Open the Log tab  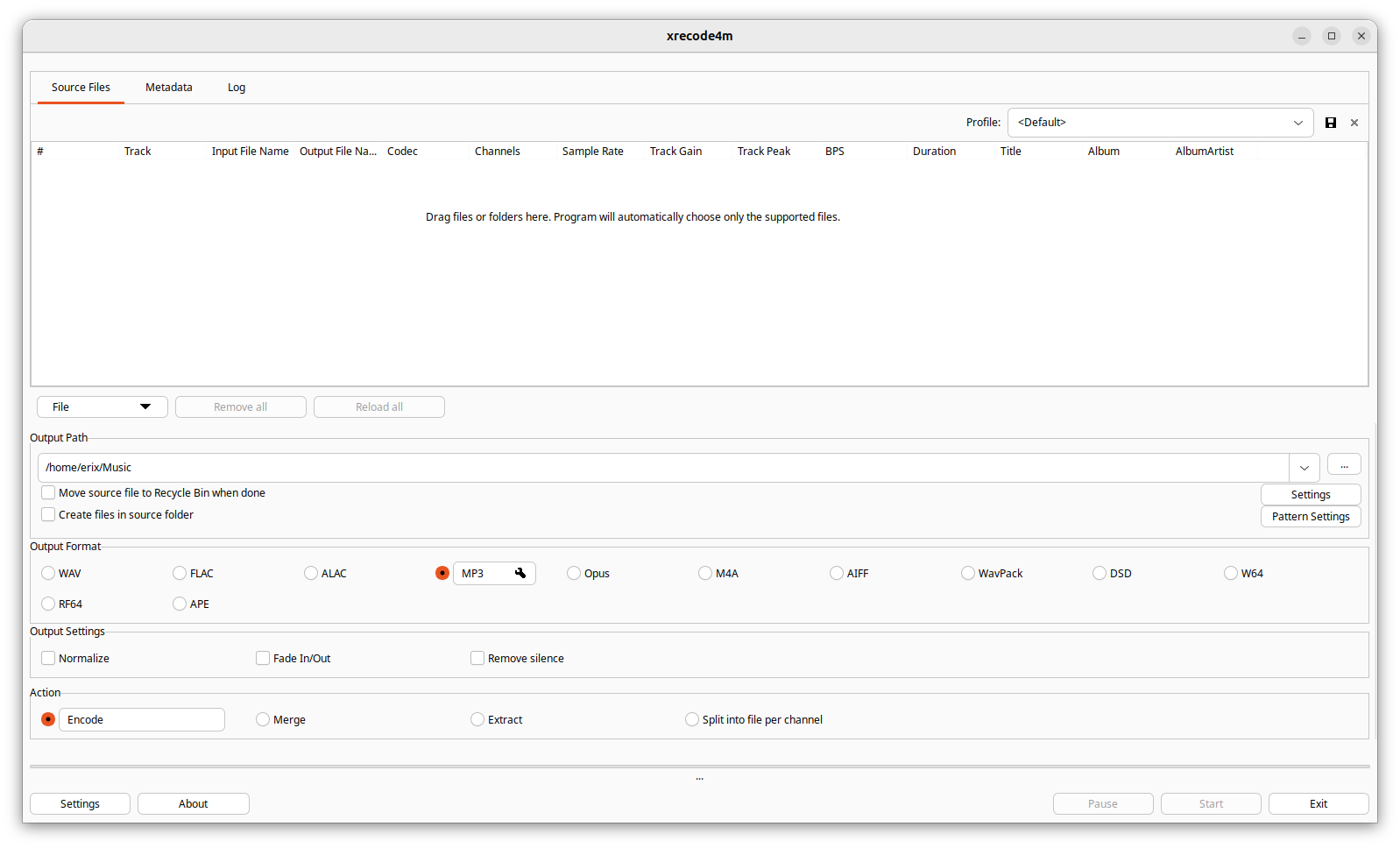(237, 88)
